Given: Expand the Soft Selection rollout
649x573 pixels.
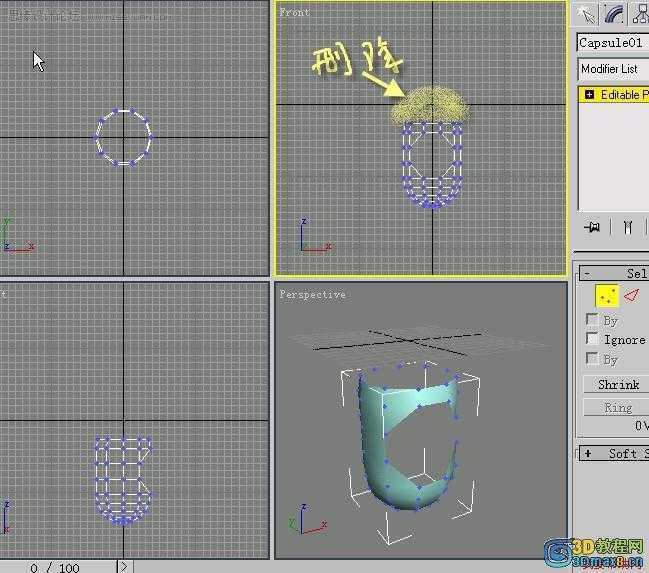Looking at the screenshot, I should [x=614, y=454].
